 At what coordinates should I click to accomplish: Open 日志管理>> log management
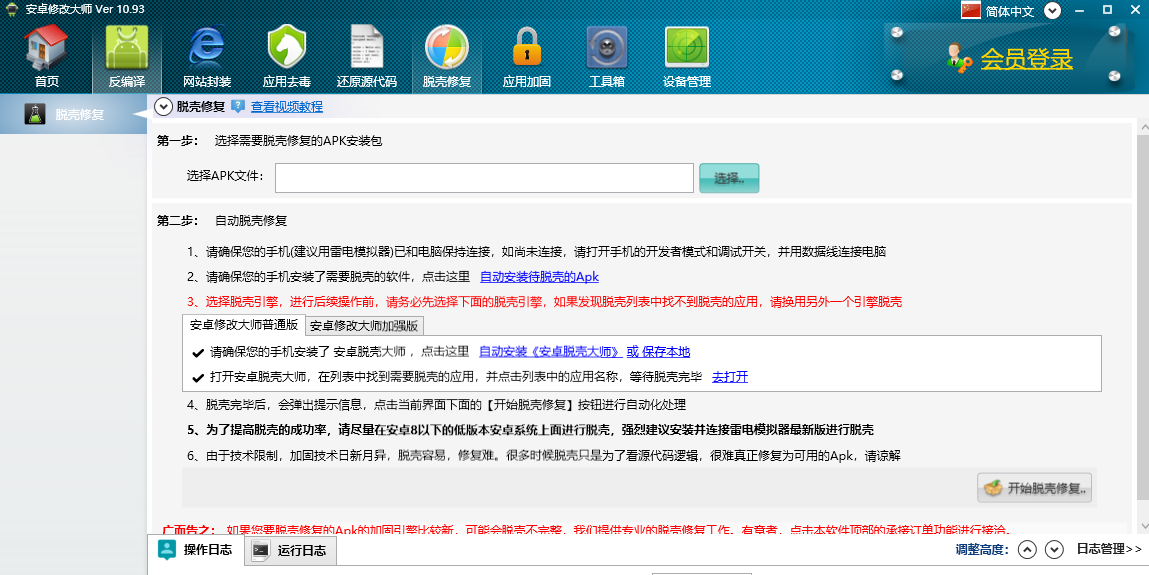tap(1109, 549)
